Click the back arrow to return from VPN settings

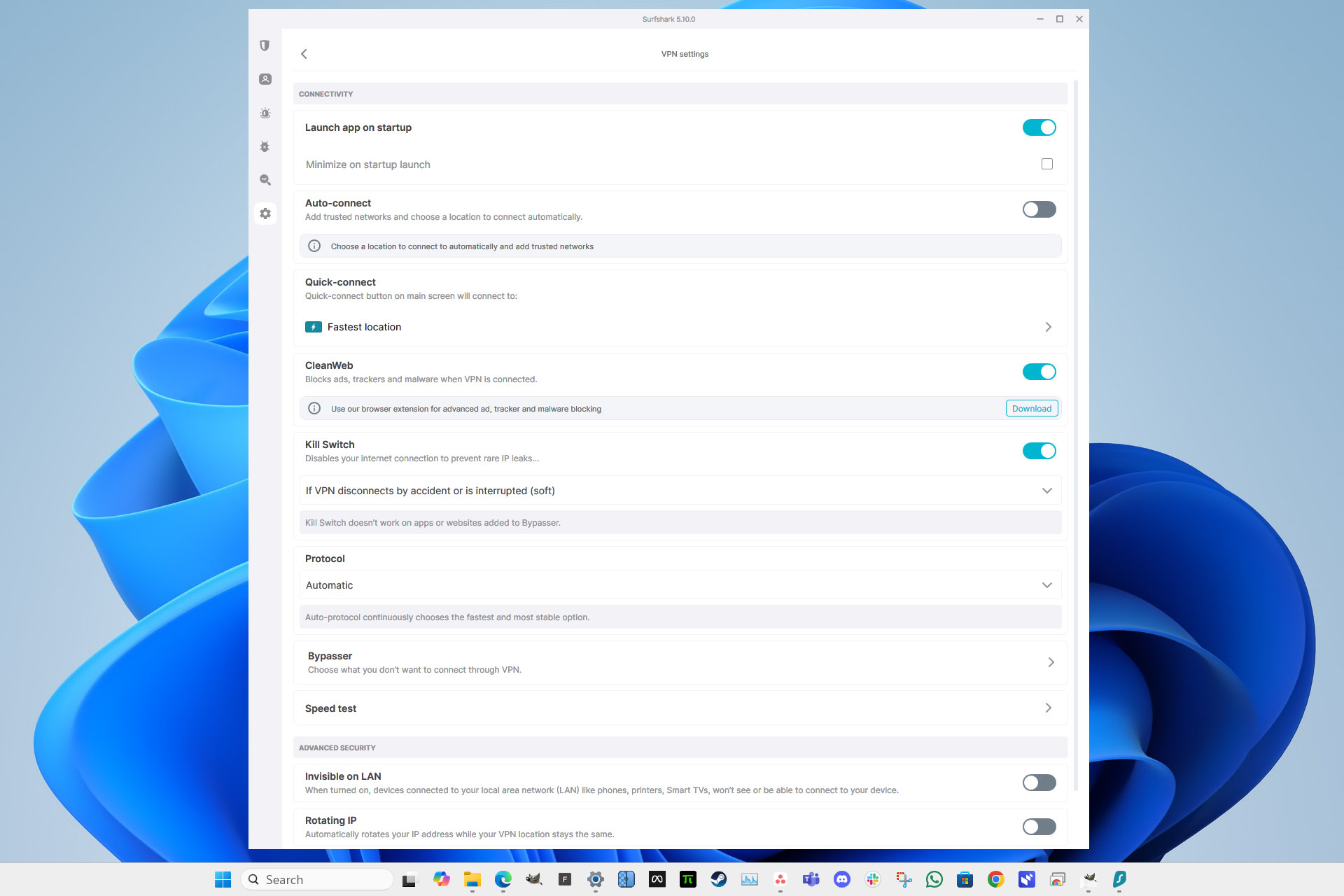(305, 54)
